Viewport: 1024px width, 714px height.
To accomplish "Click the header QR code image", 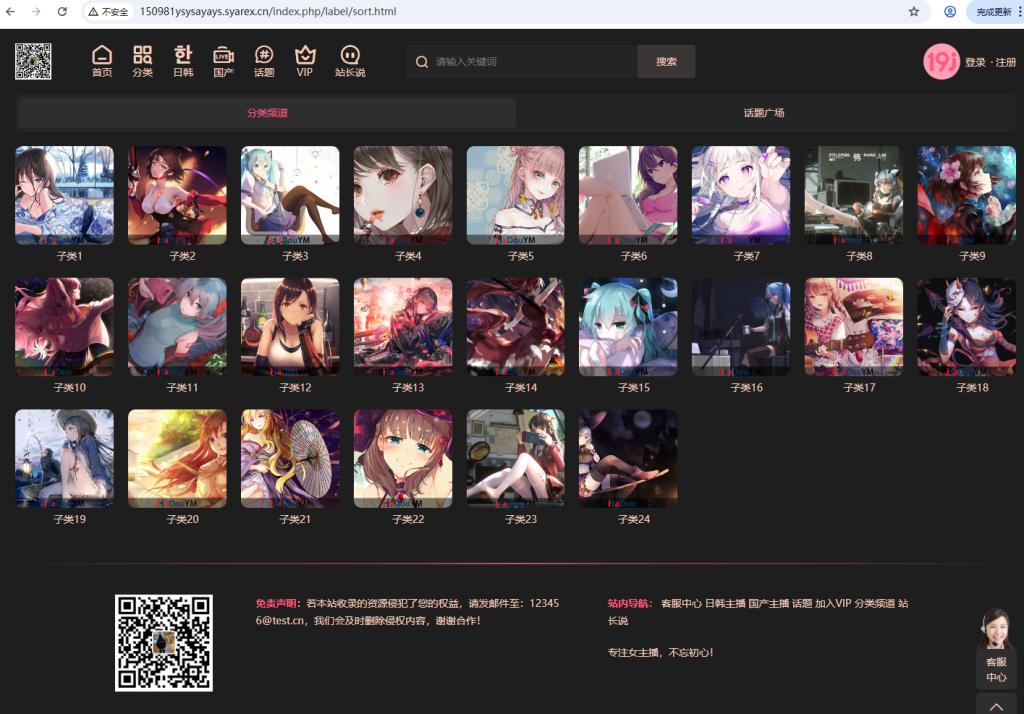I will tap(33, 61).
